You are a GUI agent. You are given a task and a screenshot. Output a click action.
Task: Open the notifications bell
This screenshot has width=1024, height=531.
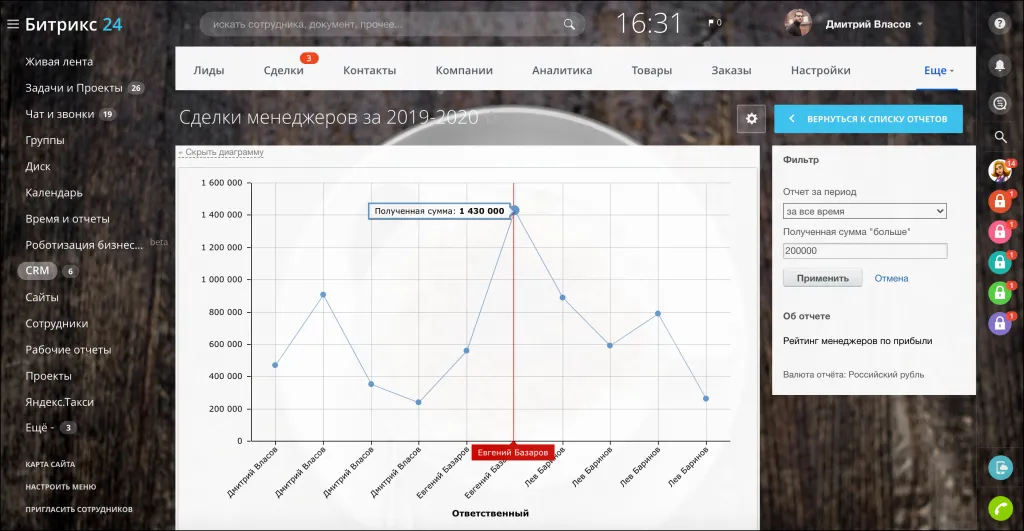[999, 65]
